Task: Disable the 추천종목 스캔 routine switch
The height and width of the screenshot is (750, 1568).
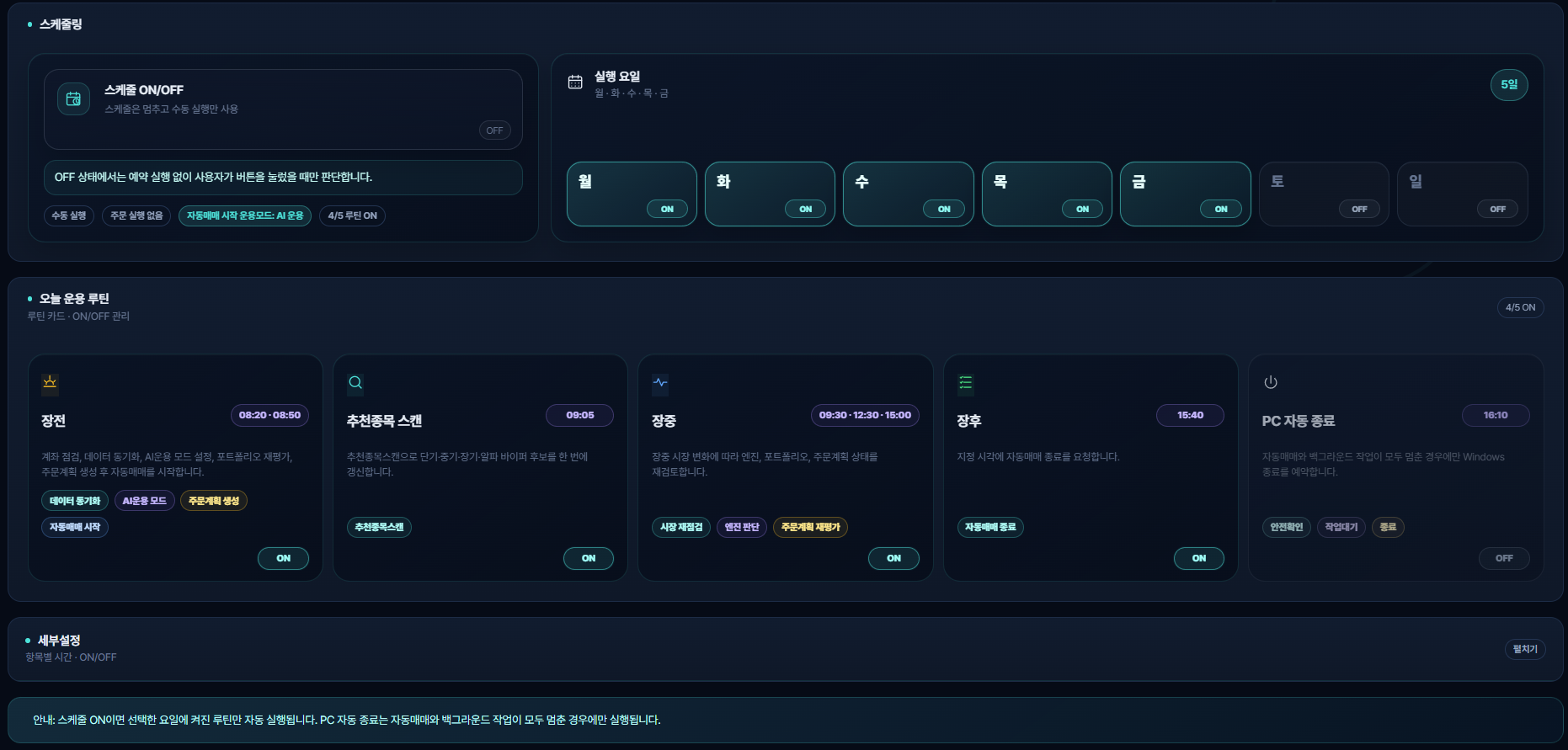Action: click(589, 558)
